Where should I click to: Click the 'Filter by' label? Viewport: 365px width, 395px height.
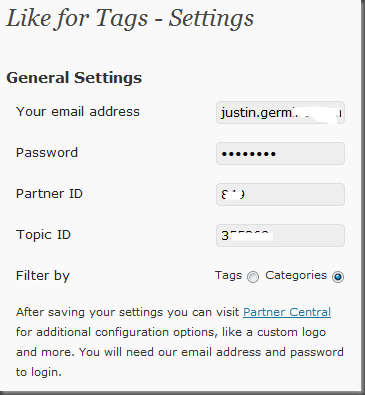[43, 276]
